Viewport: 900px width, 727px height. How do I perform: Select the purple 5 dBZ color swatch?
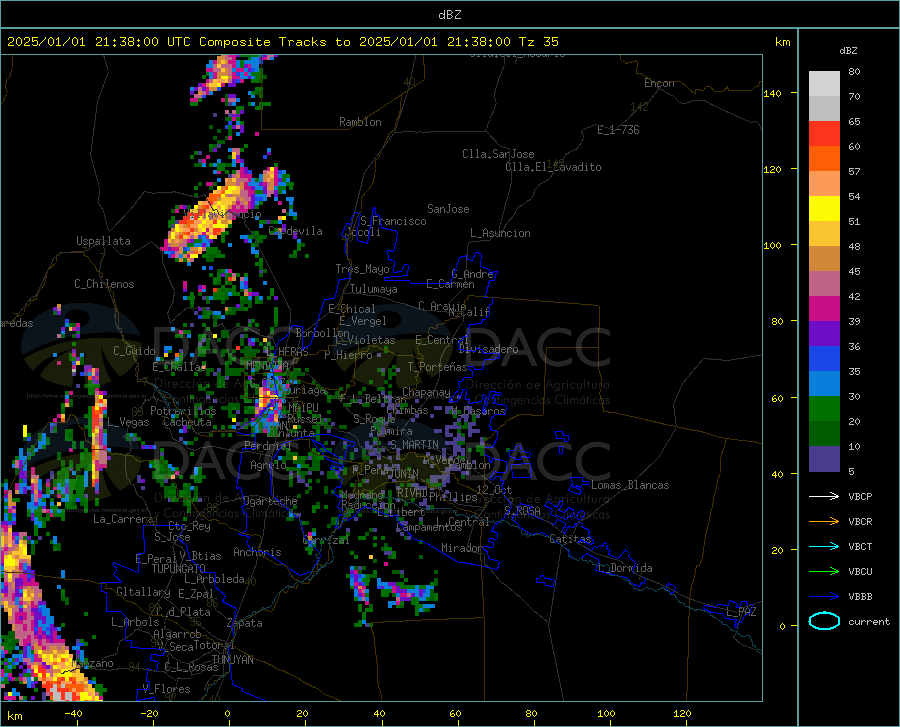tap(824, 459)
